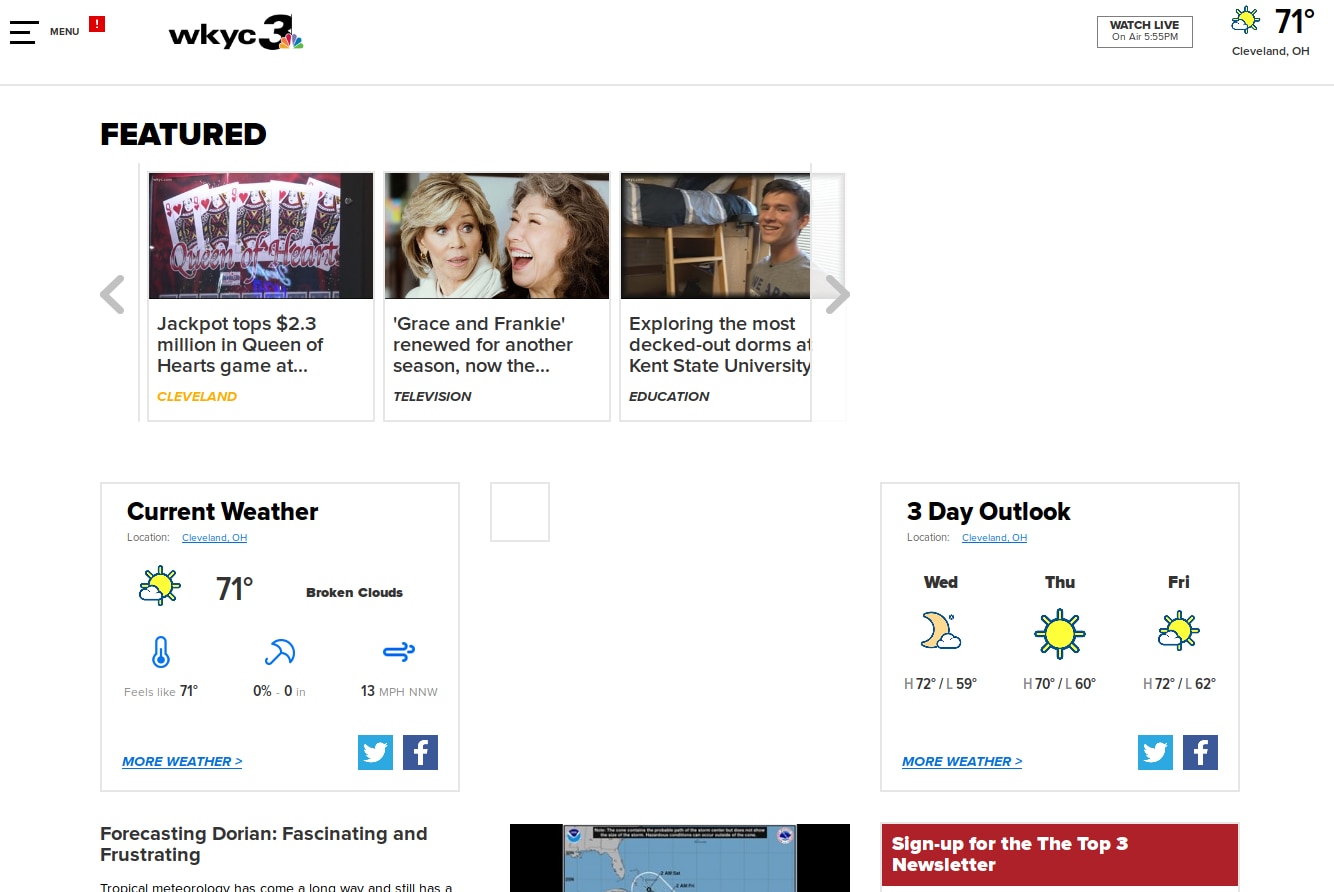Click the wind speed icon

(399, 652)
